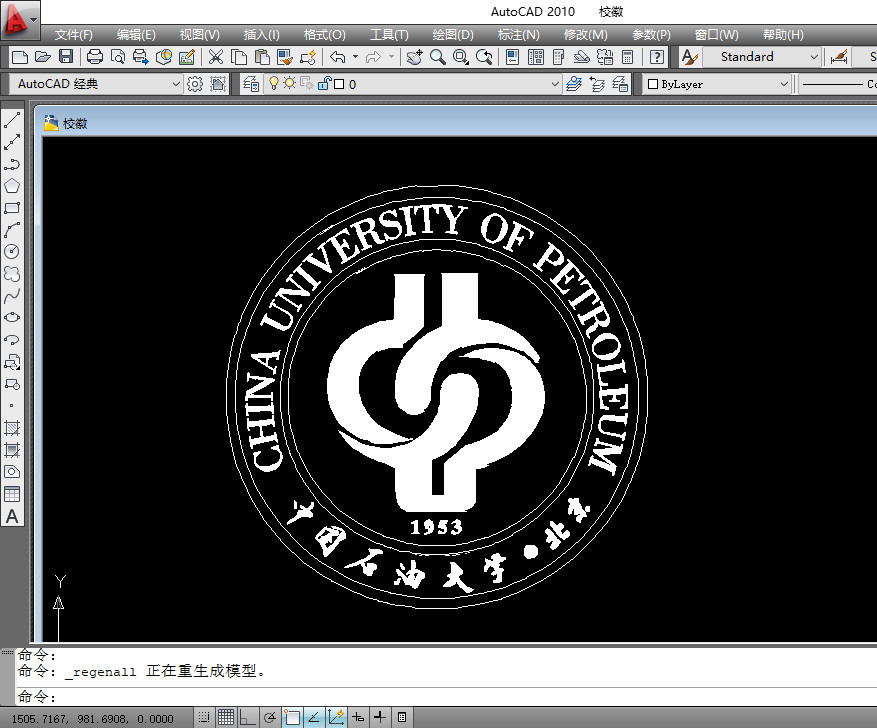Viewport: 877px width, 728px height.
Task: Open the Properties palette icon
Action: (512, 57)
